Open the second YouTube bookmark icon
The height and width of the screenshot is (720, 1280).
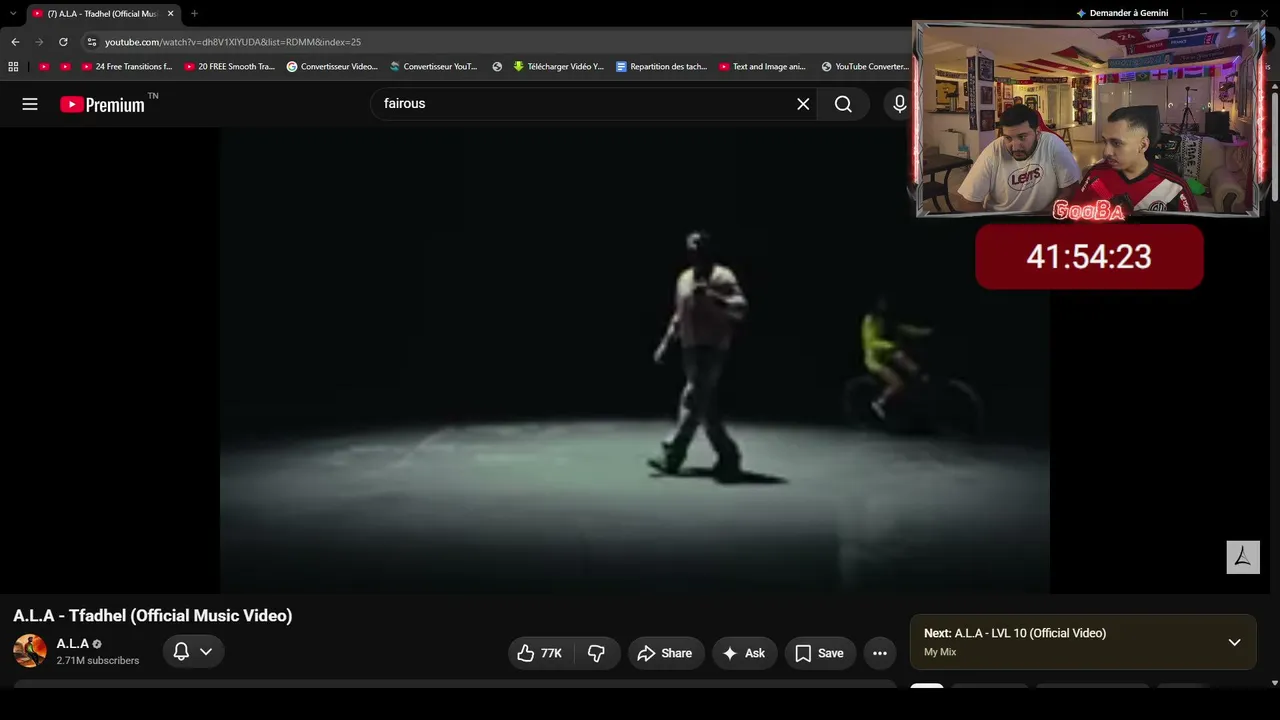pyautogui.click(x=65, y=67)
